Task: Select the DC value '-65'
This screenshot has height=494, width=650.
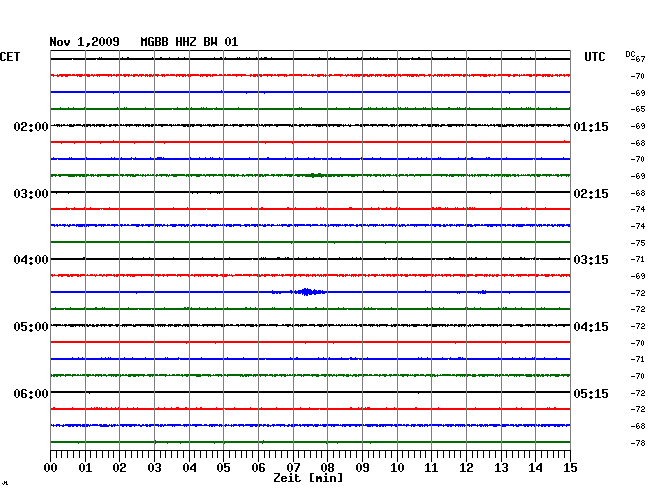Action: [638, 109]
